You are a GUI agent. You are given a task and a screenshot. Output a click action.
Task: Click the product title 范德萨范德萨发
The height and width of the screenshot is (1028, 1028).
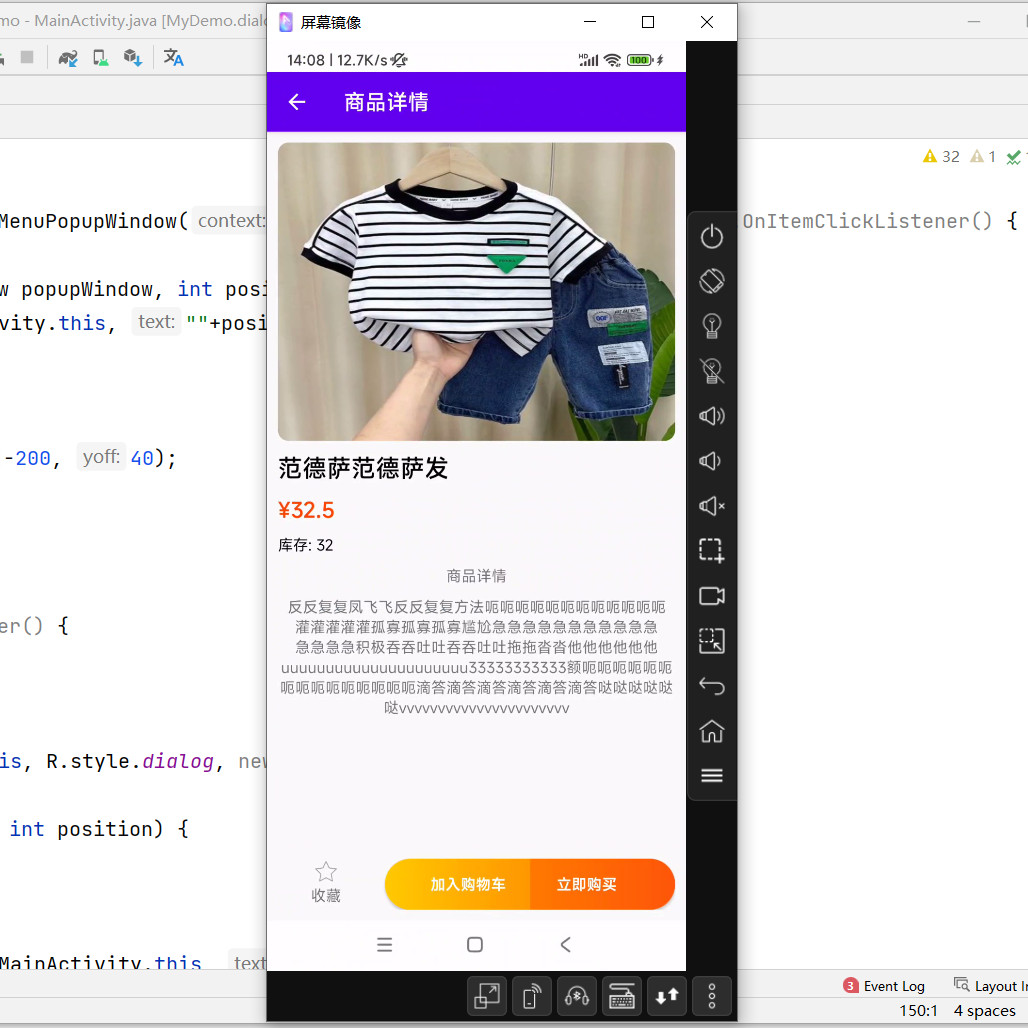coord(363,468)
